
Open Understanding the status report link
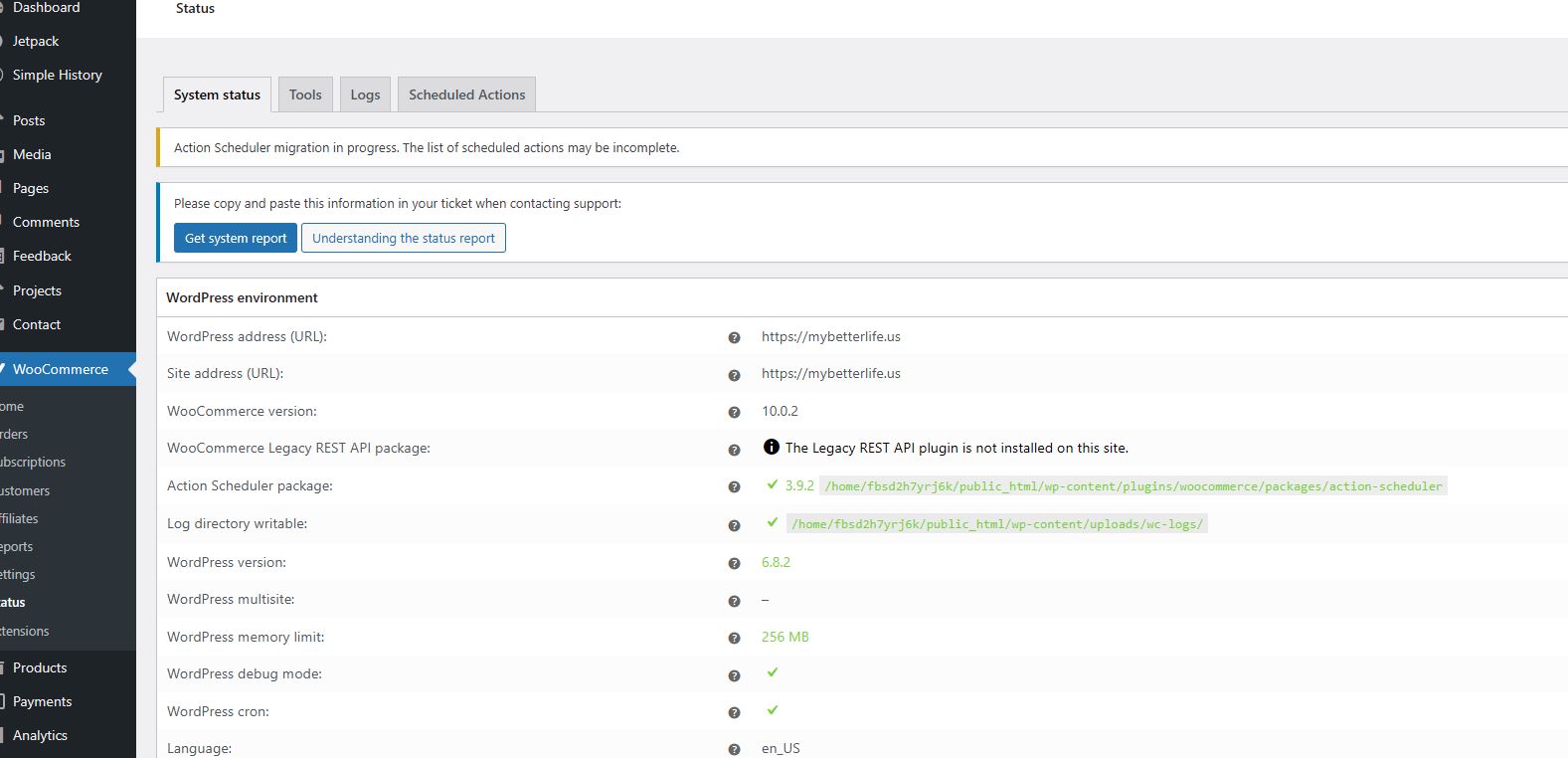(x=403, y=239)
